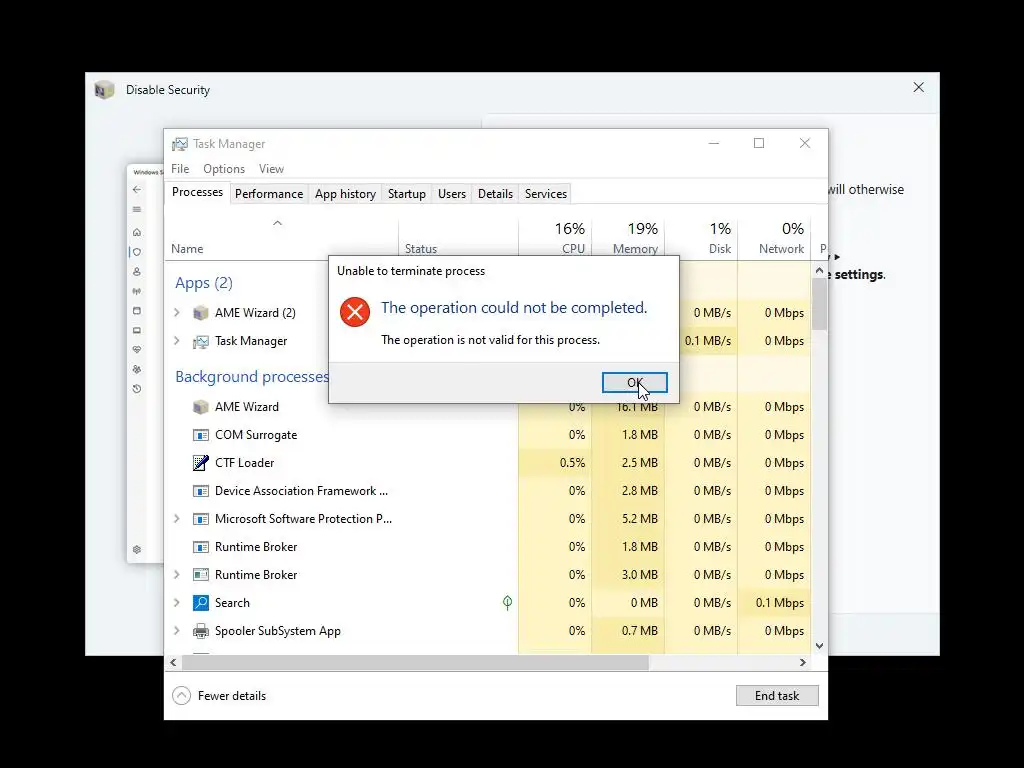Click the Disable Security window icon

(104, 89)
